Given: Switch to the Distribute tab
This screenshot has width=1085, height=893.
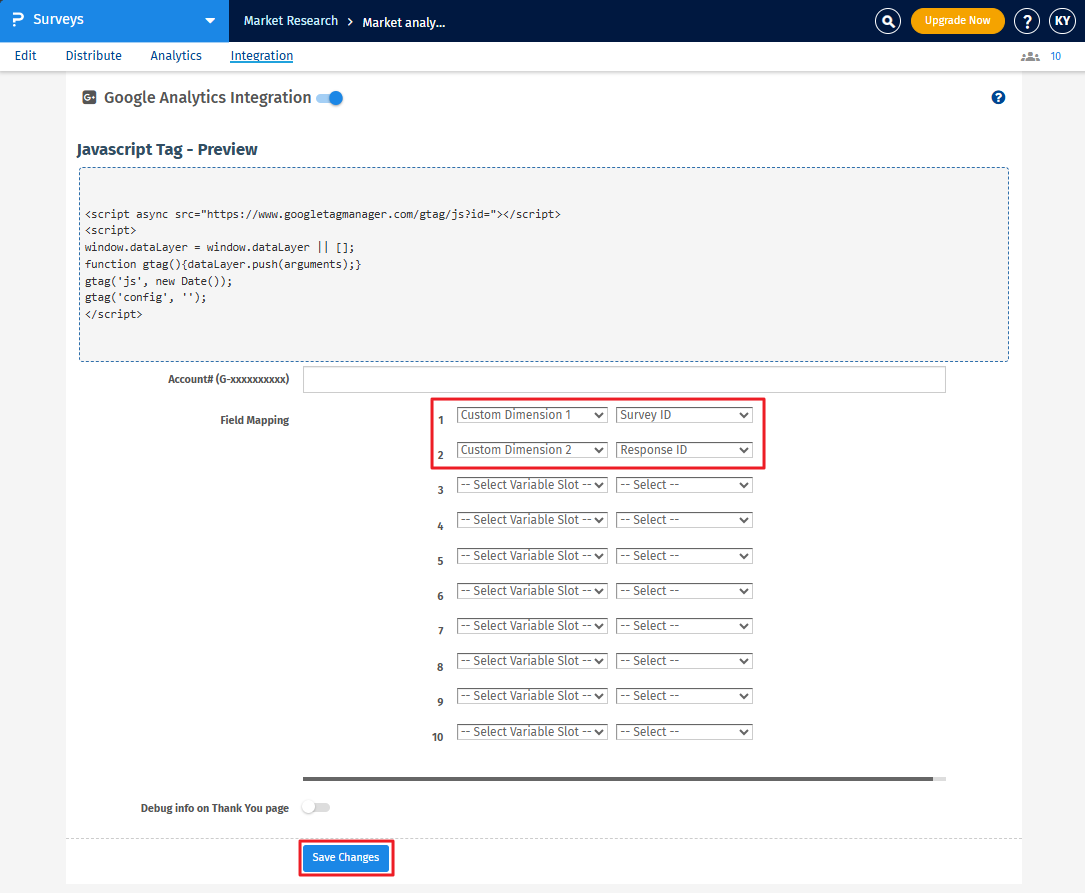Looking at the screenshot, I should [x=93, y=56].
